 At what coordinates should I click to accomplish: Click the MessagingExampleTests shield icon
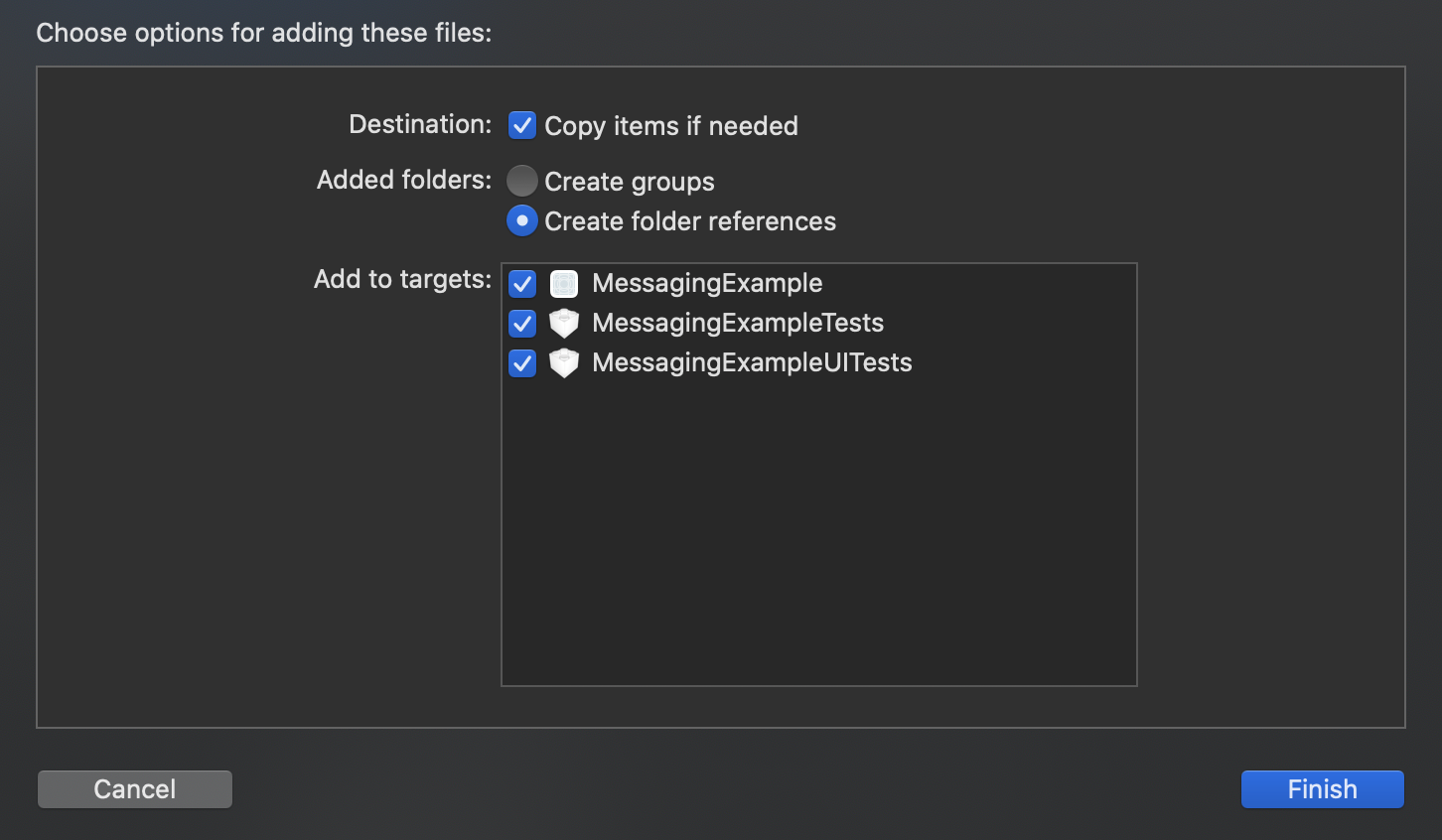[x=563, y=324]
